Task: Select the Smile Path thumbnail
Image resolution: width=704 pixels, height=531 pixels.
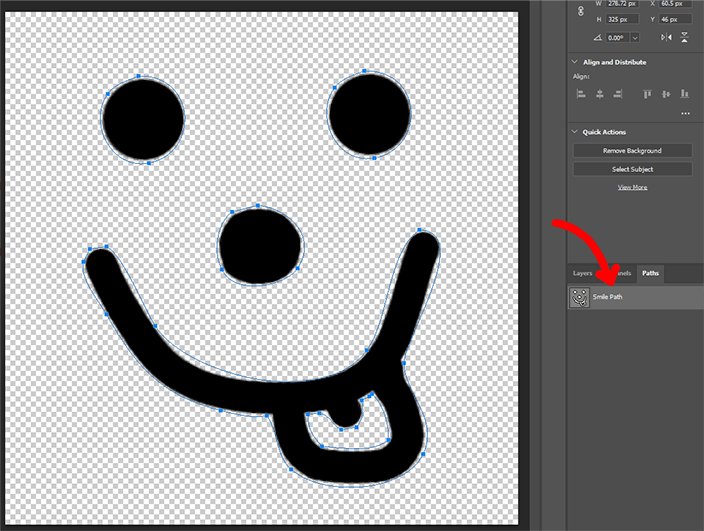Action: (579, 297)
